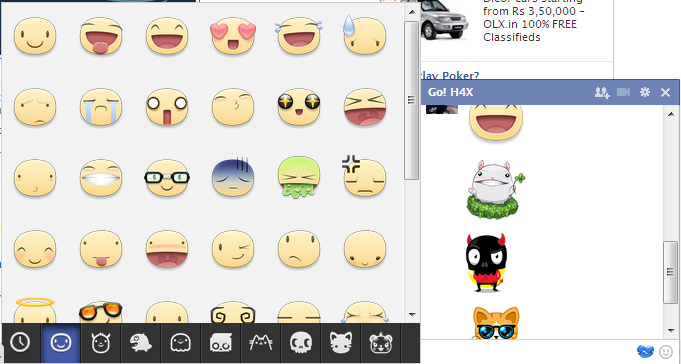
Task: Click chat conversation scroll up arrow
Action: point(671,113)
